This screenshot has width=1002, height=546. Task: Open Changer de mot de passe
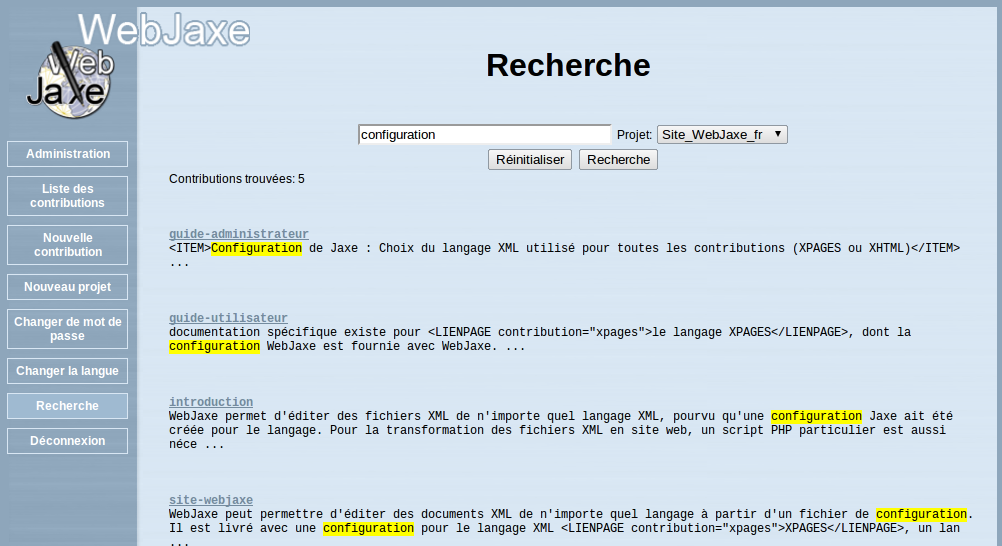pos(68,329)
